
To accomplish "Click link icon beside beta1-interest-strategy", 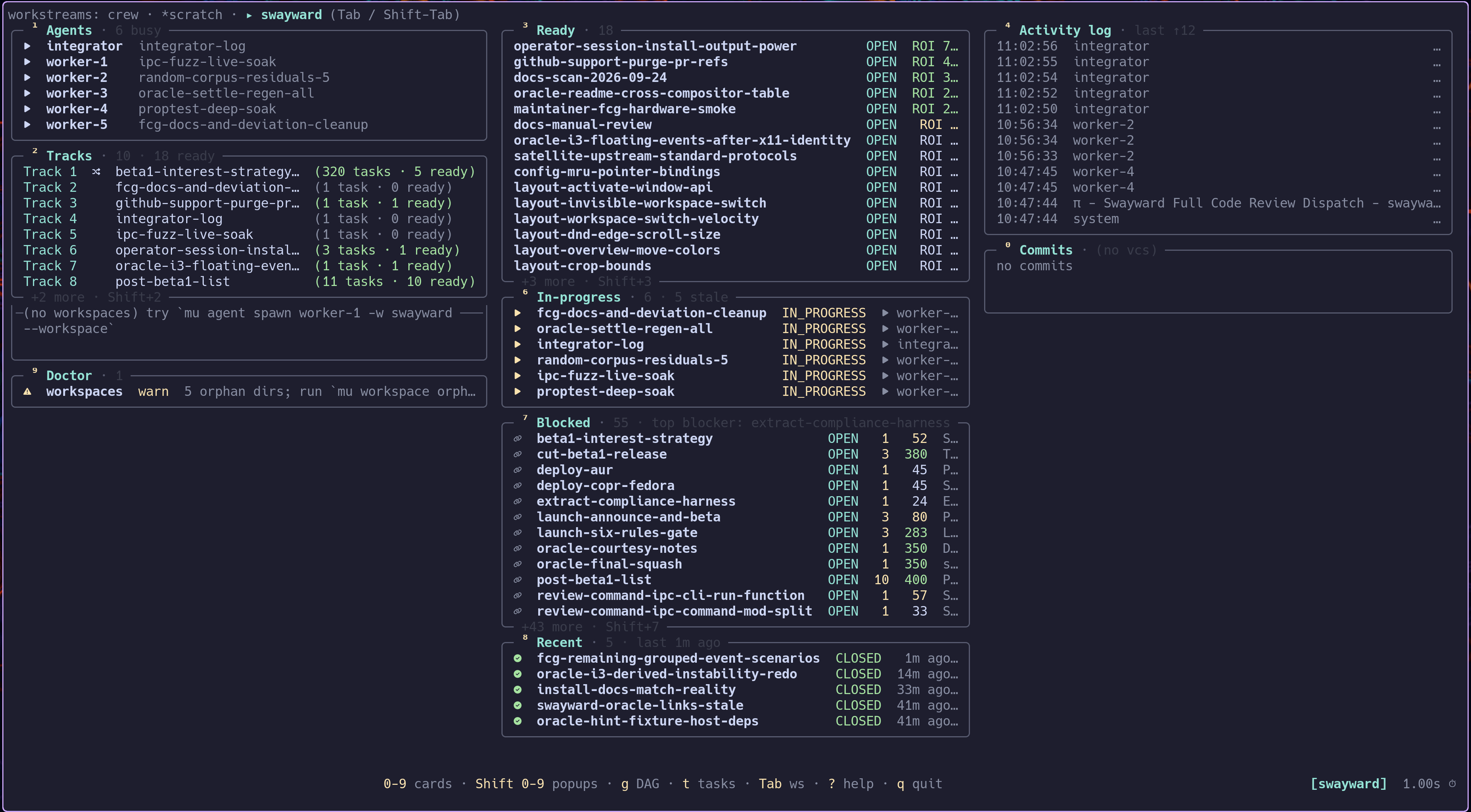I will click(x=518, y=439).
